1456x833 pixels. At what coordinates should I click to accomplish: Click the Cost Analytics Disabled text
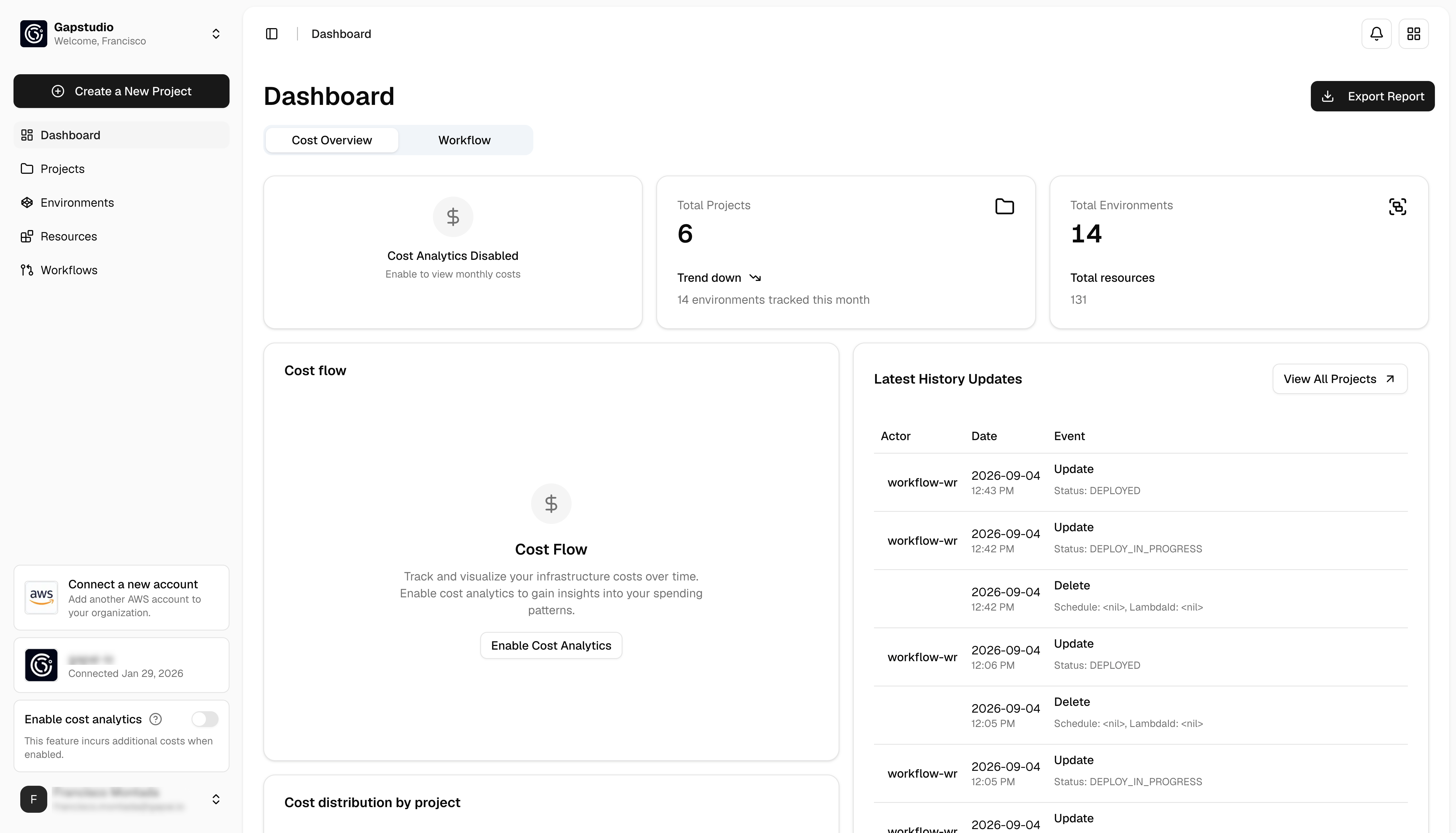pyautogui.click(x=453, y=256)
